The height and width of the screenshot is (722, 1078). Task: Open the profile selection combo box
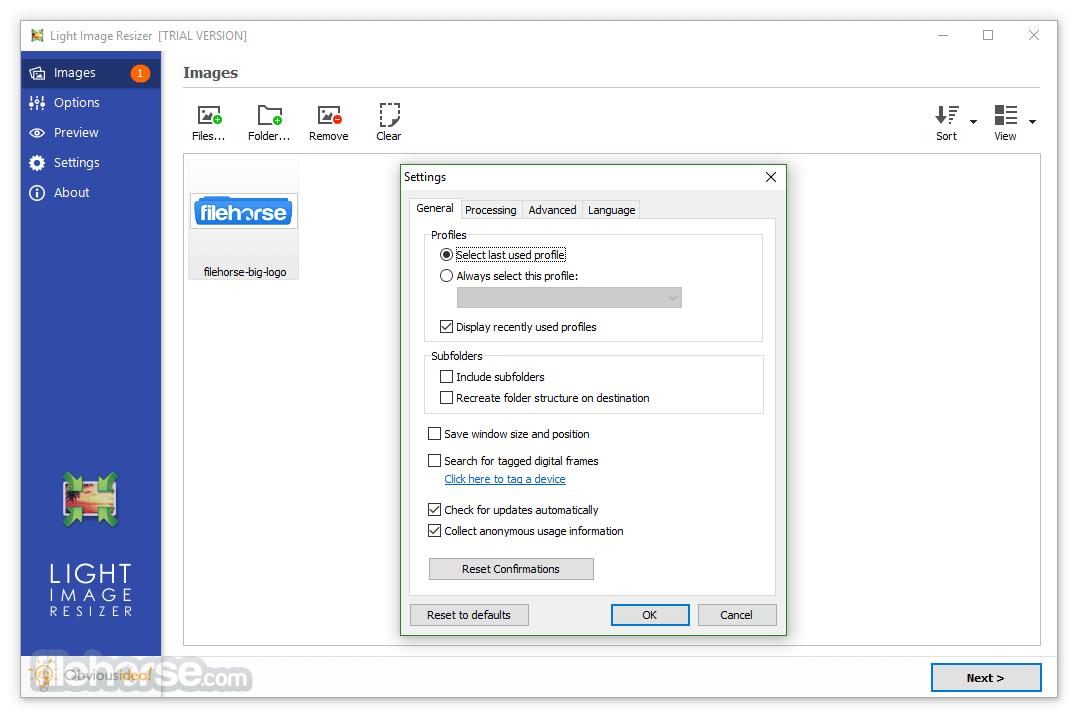pos(569,298)
